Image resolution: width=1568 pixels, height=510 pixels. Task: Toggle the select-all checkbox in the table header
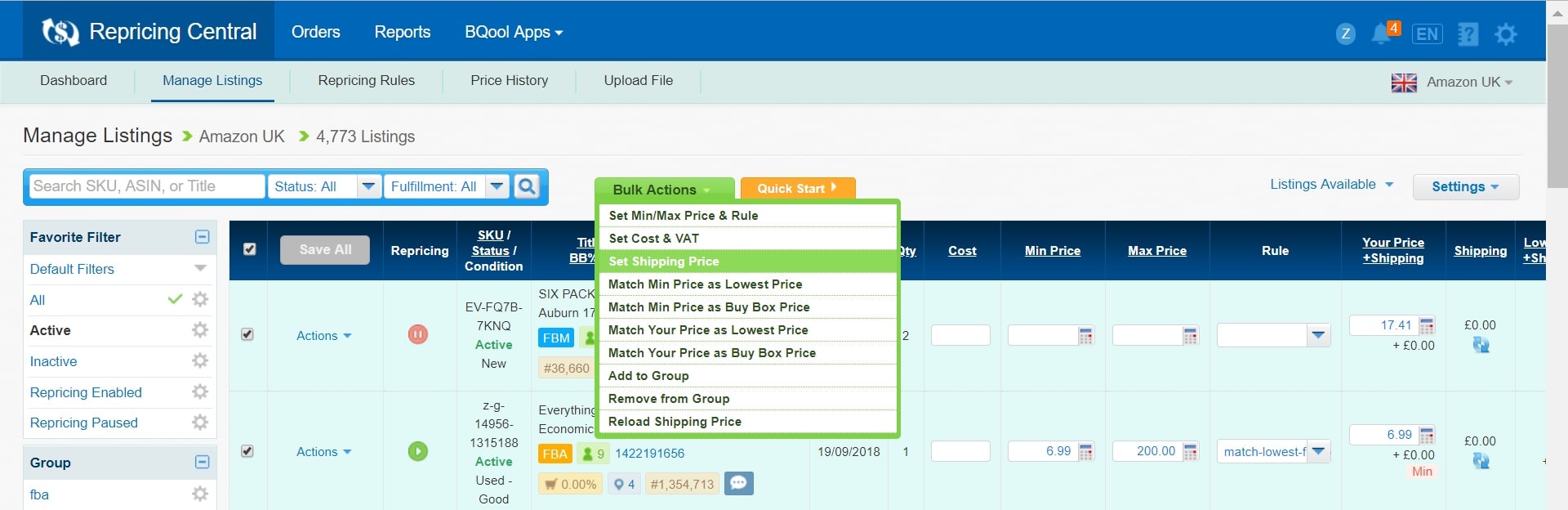[x=250, y=249]
